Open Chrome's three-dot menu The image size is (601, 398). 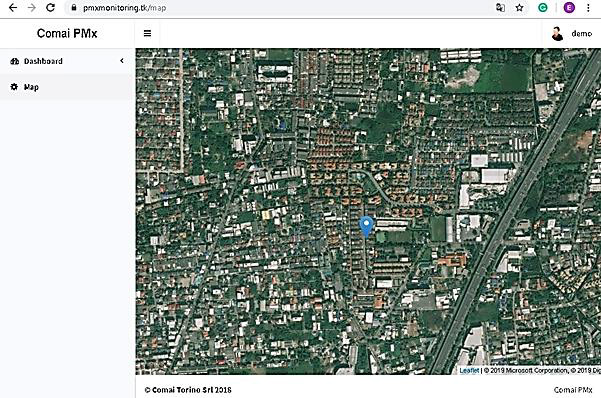tap(588, 8)
